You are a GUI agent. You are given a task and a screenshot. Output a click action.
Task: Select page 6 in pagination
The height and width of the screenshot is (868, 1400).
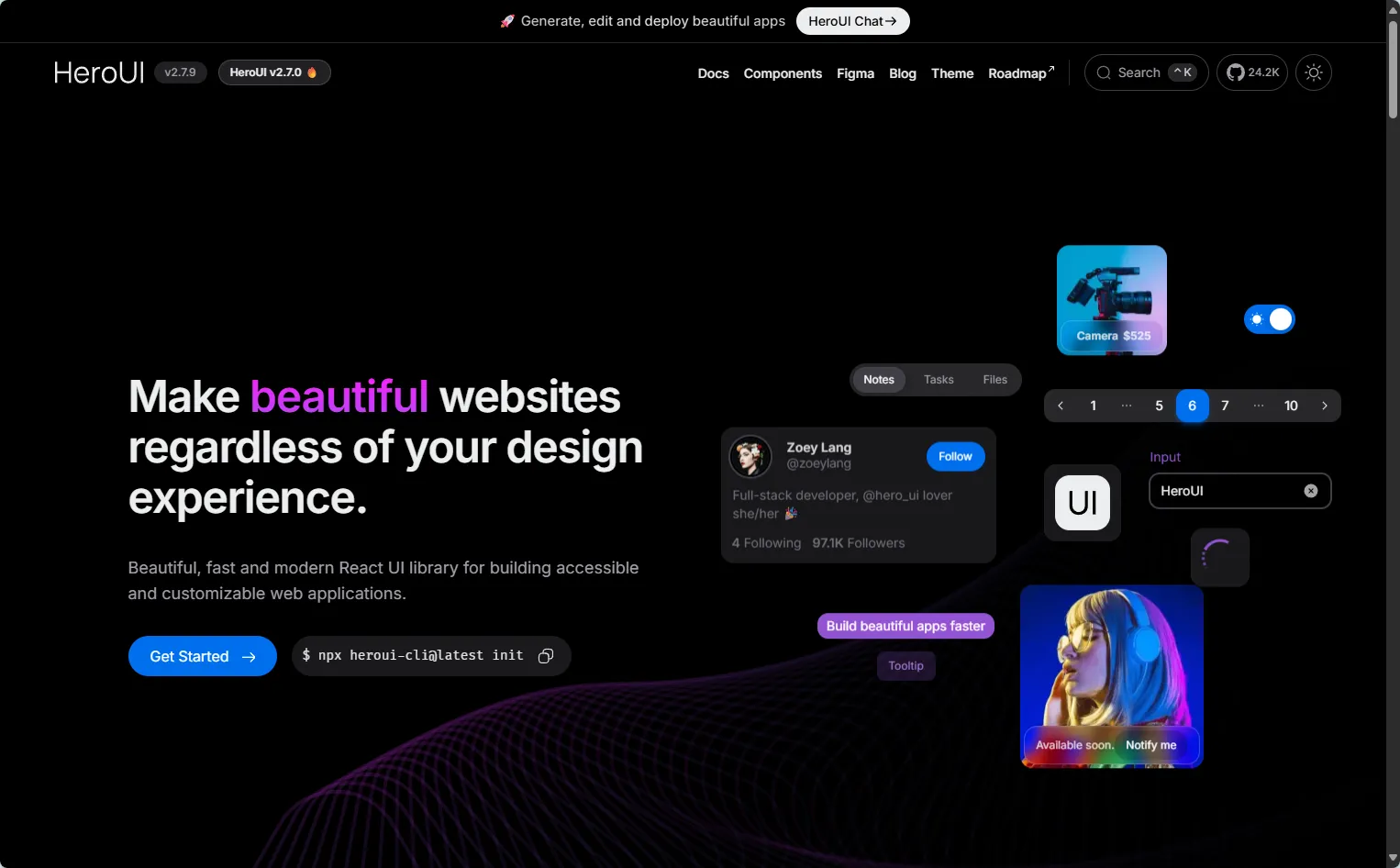point(1193,406)
